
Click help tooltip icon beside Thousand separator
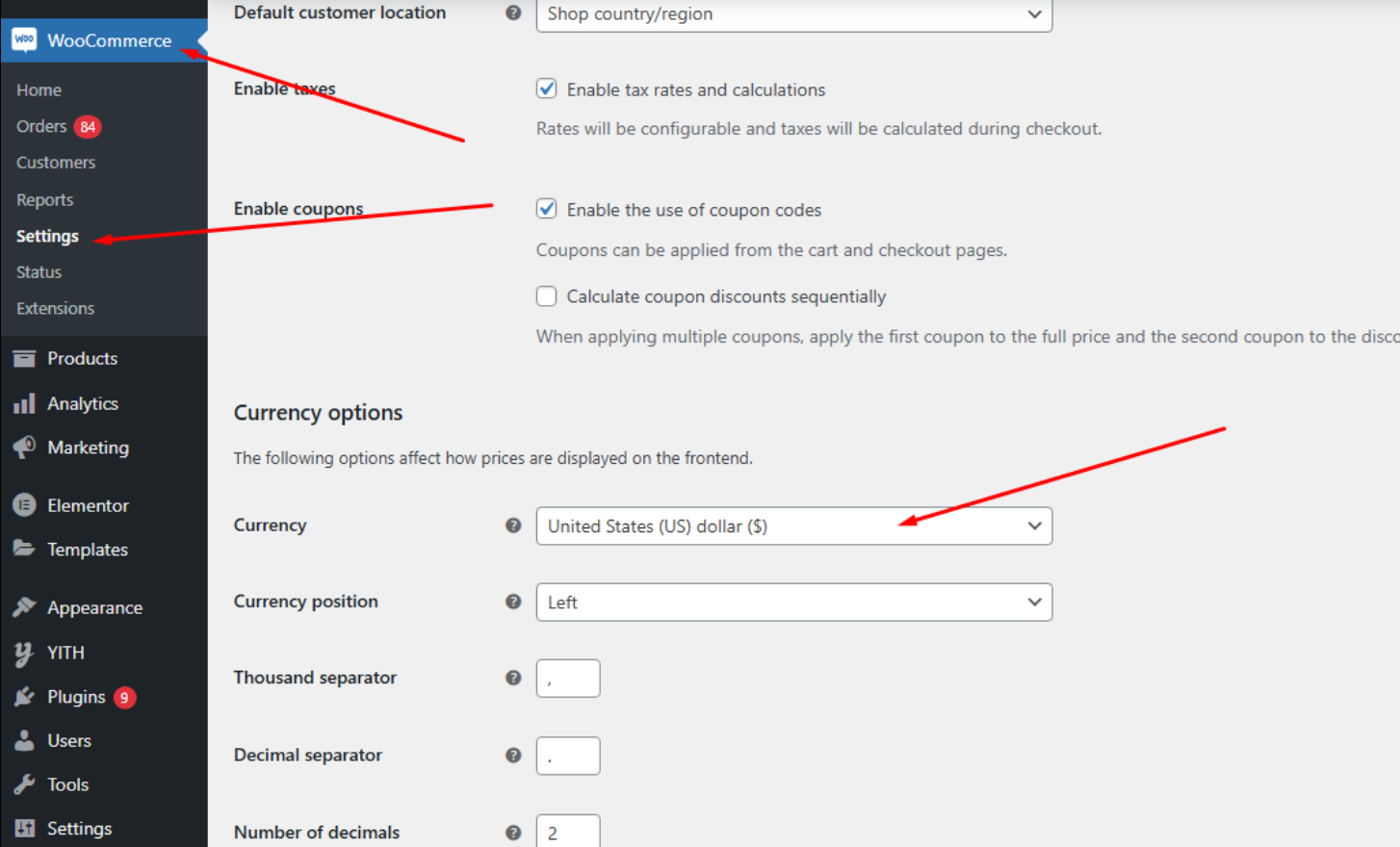coord(513,678)
